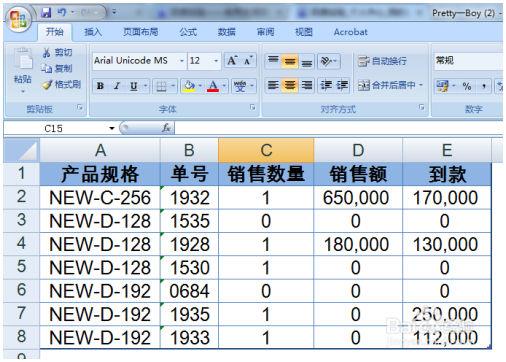Activate the format painter 格式刷
Screen dimensions: 506x362
pos(61,84)
